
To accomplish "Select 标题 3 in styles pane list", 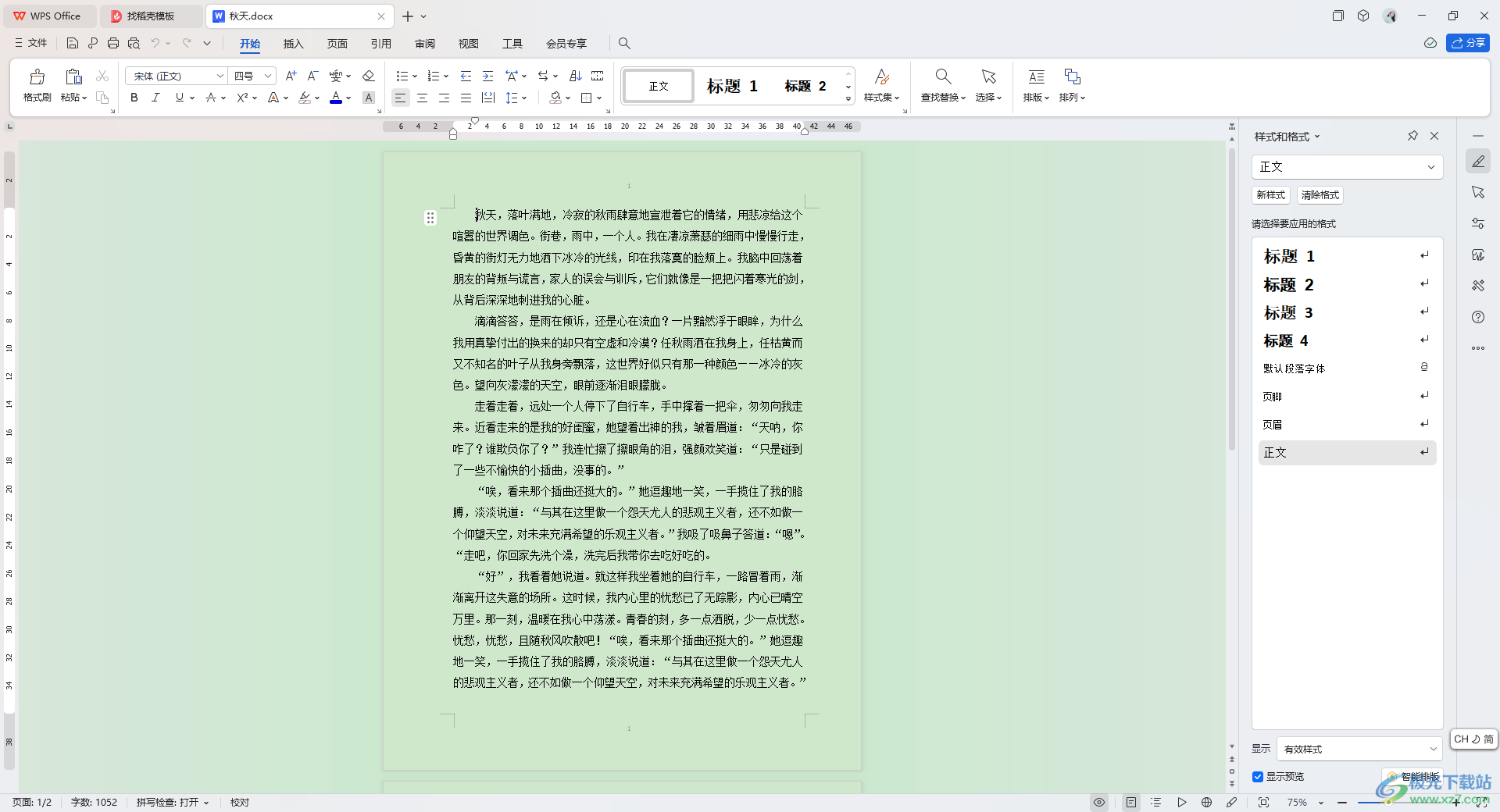I will [1347, 313].
